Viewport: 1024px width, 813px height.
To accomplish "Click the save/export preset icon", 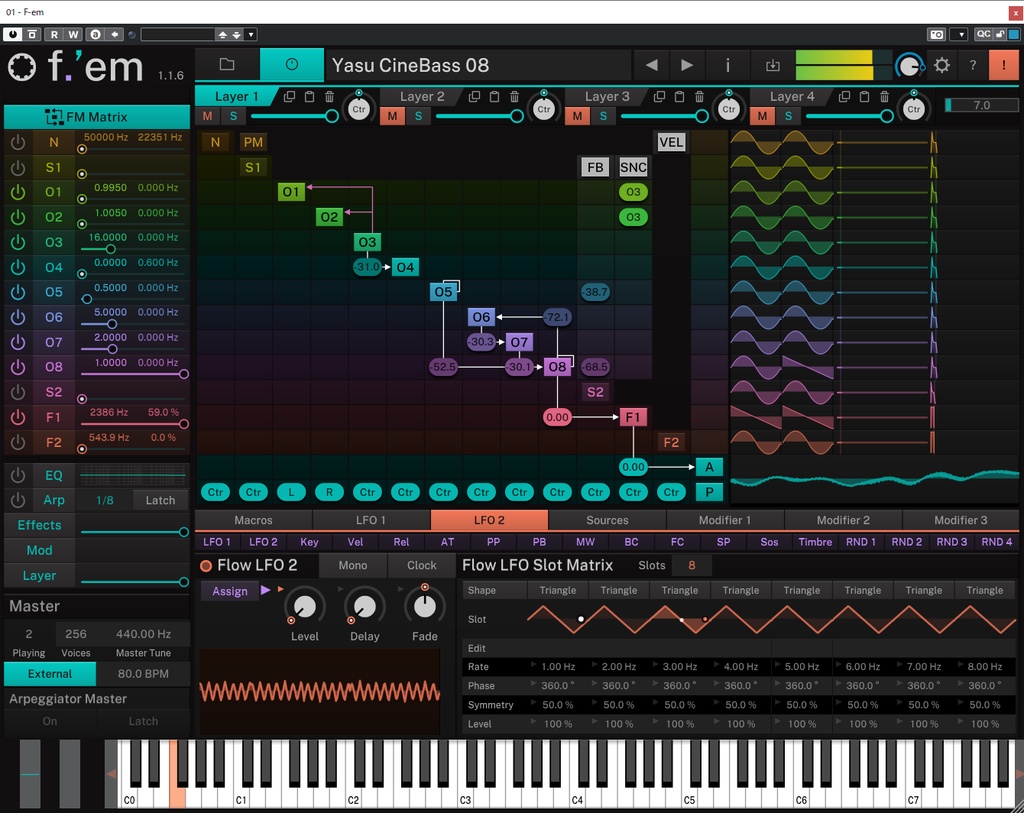I will coord(772,64).
